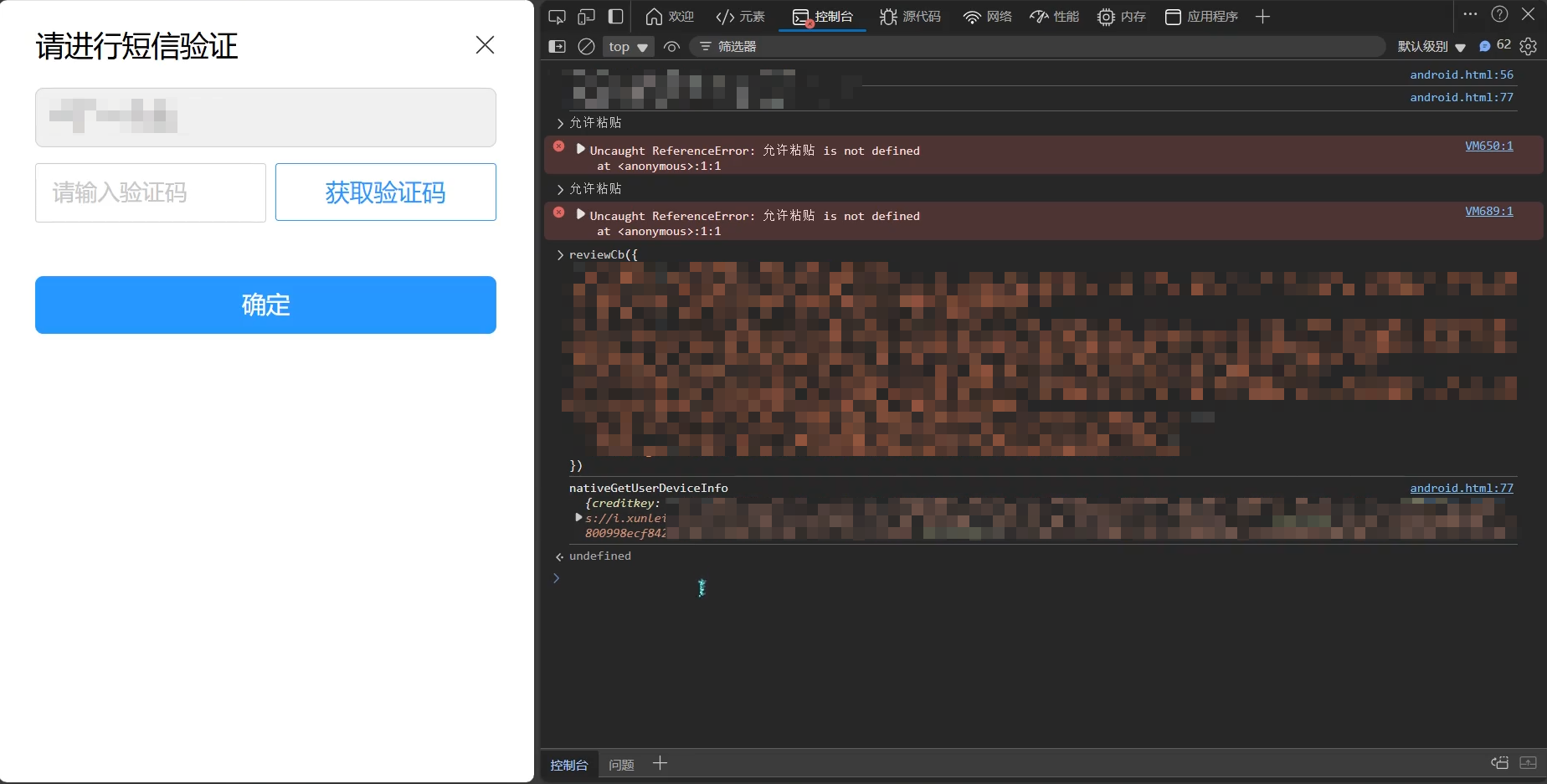Open the more tools plus icon
The height and width of the screenshot is (784, 1547).
[1262, 17]
